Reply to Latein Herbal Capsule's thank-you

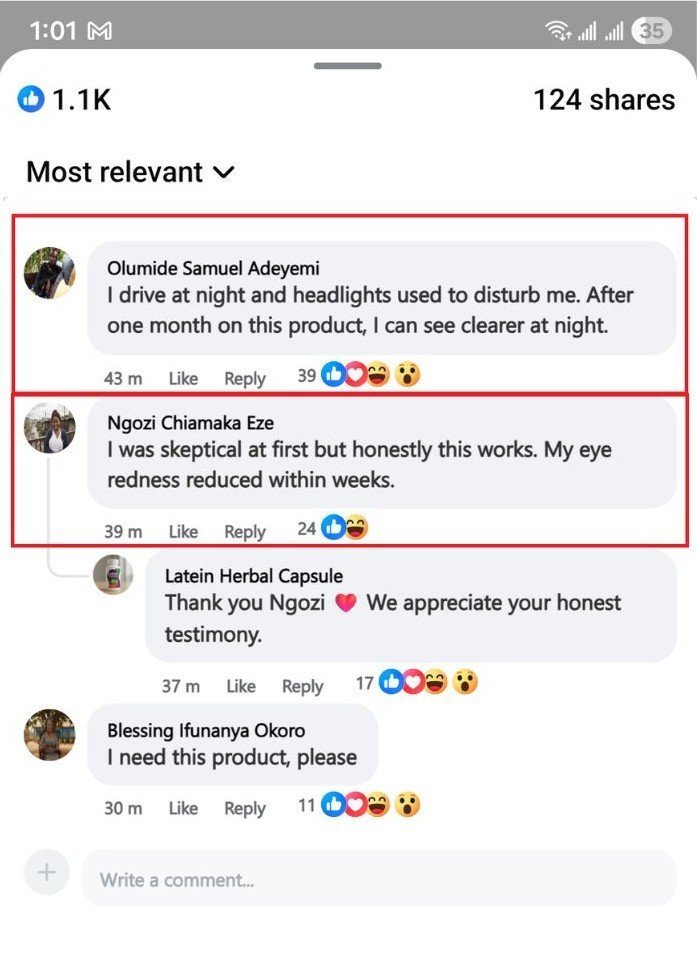tap(302, 686)
